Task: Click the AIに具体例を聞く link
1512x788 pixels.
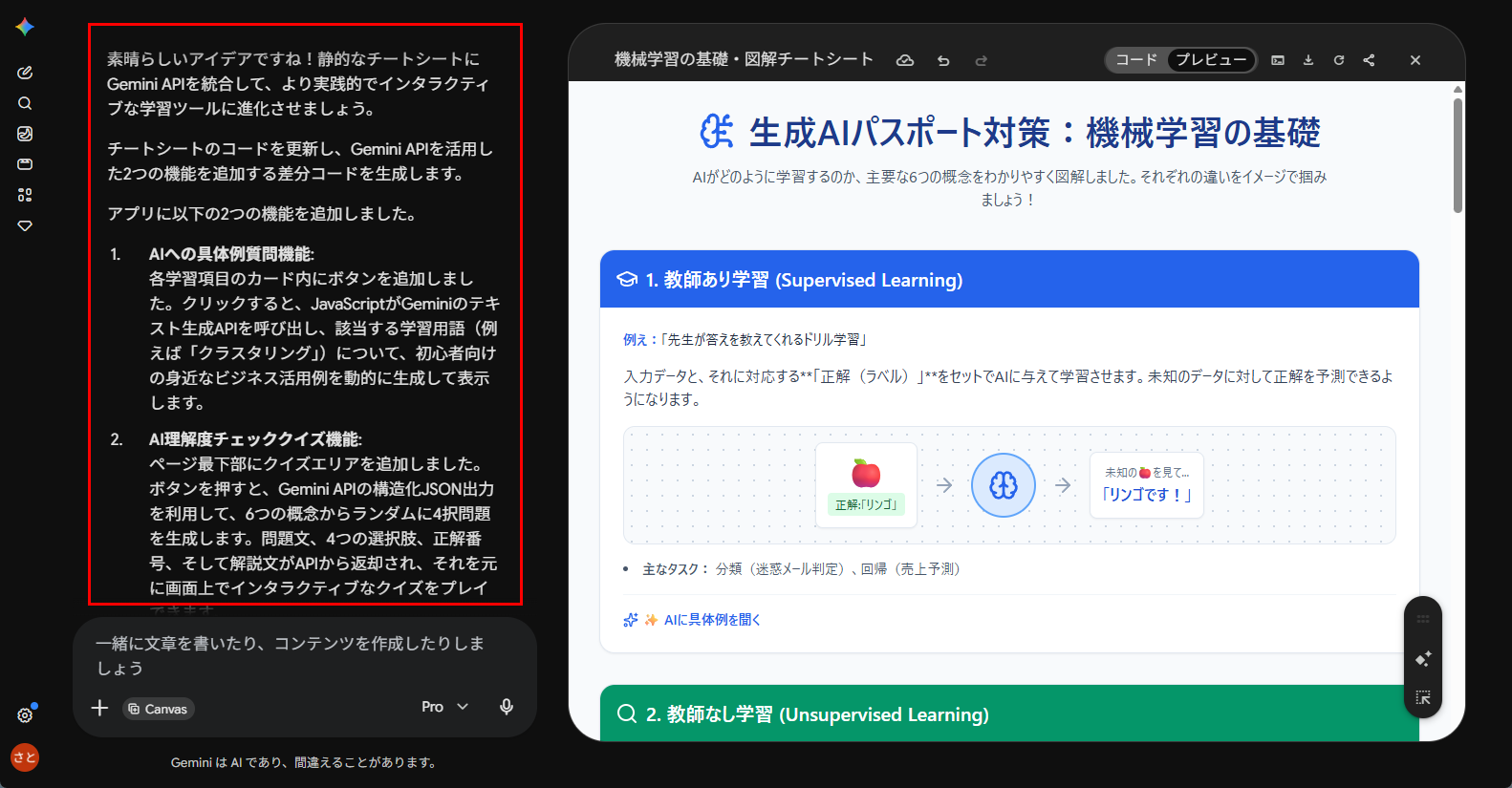Action: (x=692, y=620)
